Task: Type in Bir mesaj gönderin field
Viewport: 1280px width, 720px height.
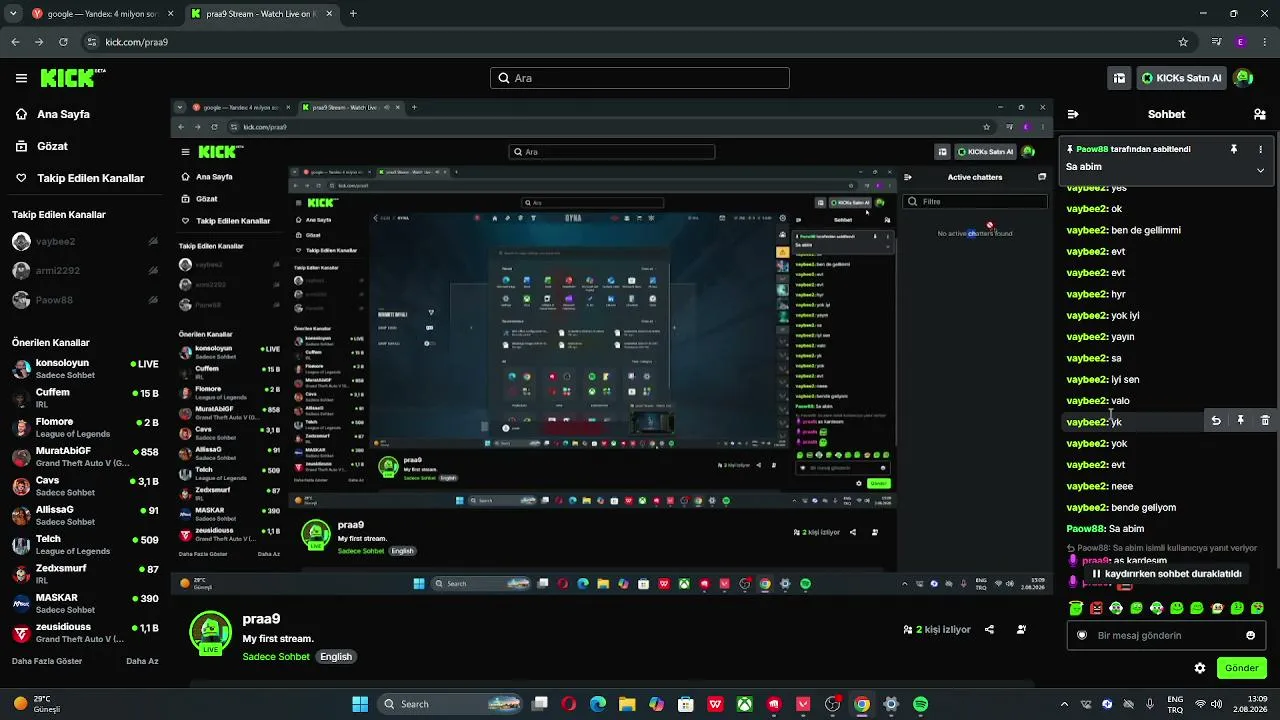Action: coord(1164,635)
